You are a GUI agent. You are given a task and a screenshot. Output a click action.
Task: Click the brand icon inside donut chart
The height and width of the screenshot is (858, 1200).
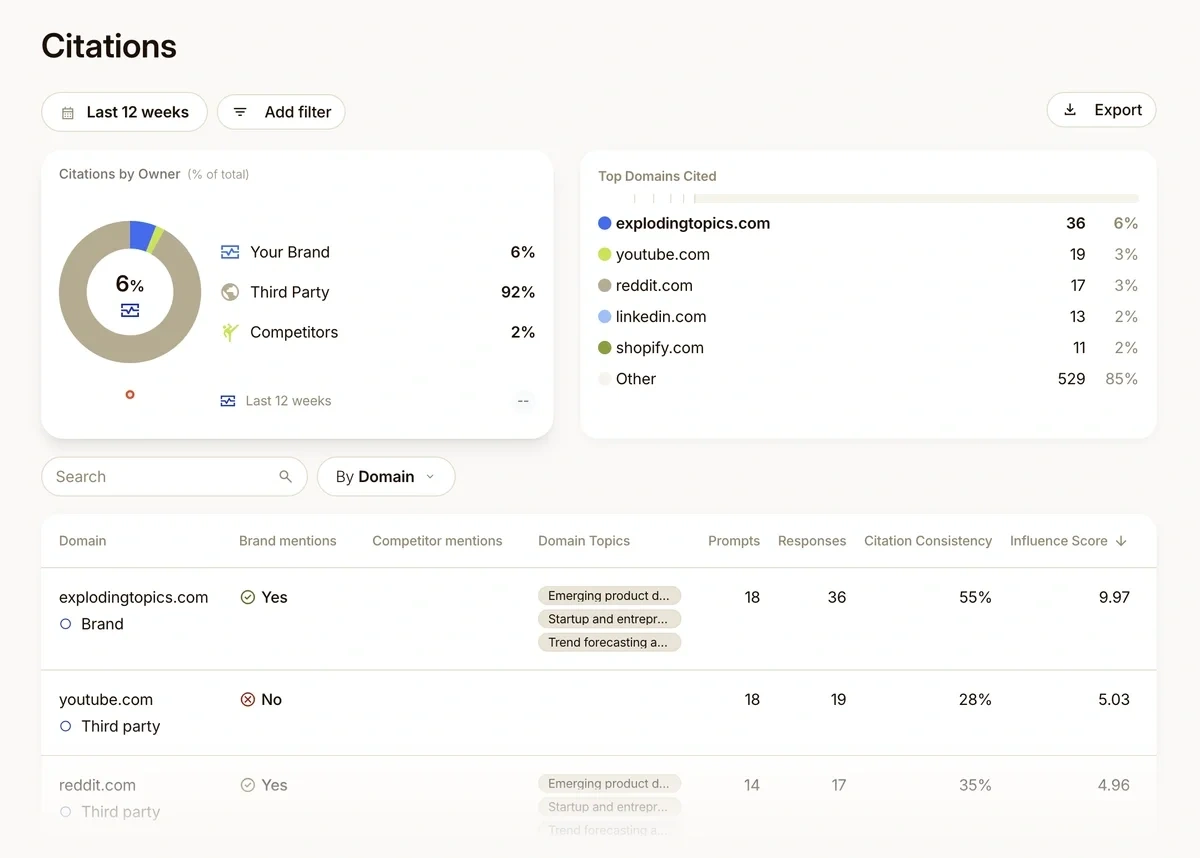[x=130, y=310]
